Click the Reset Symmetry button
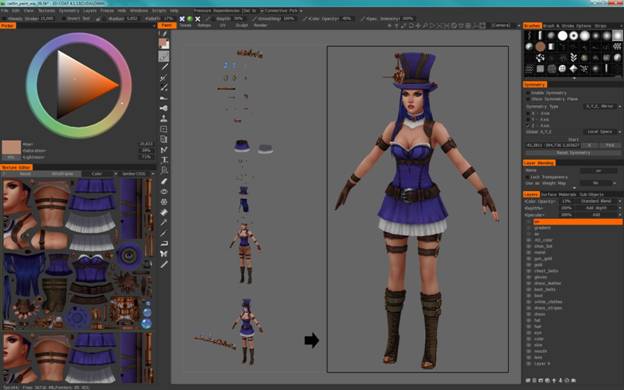 point(573,153)
